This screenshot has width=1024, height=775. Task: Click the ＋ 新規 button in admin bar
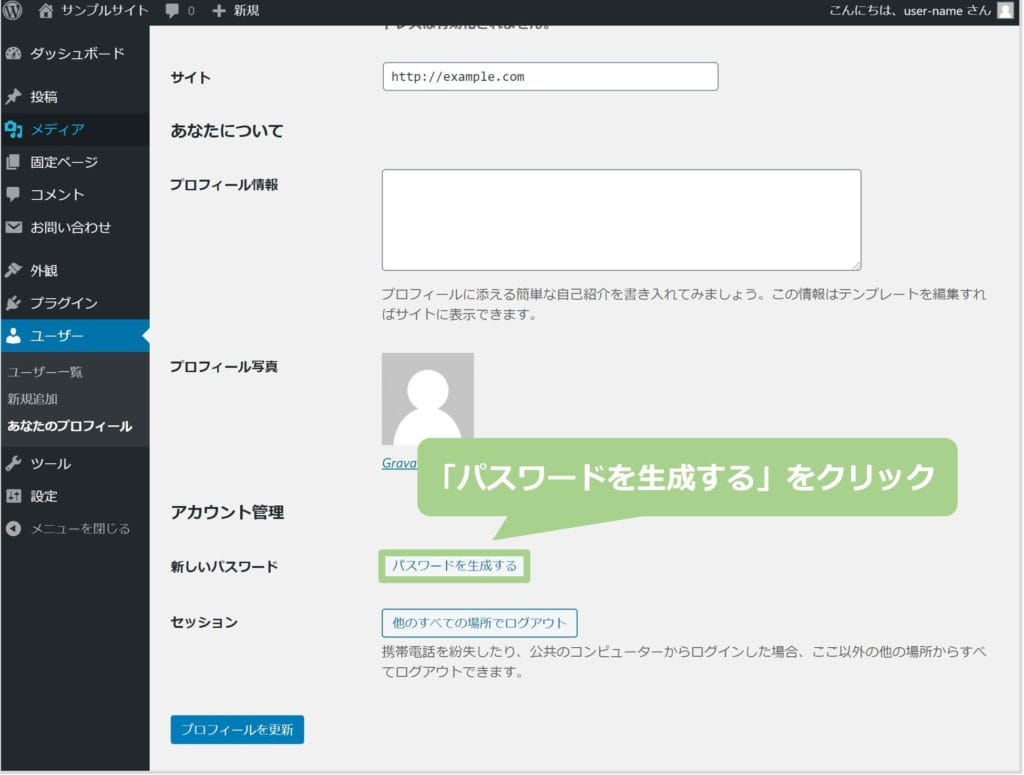pos(236,11)
